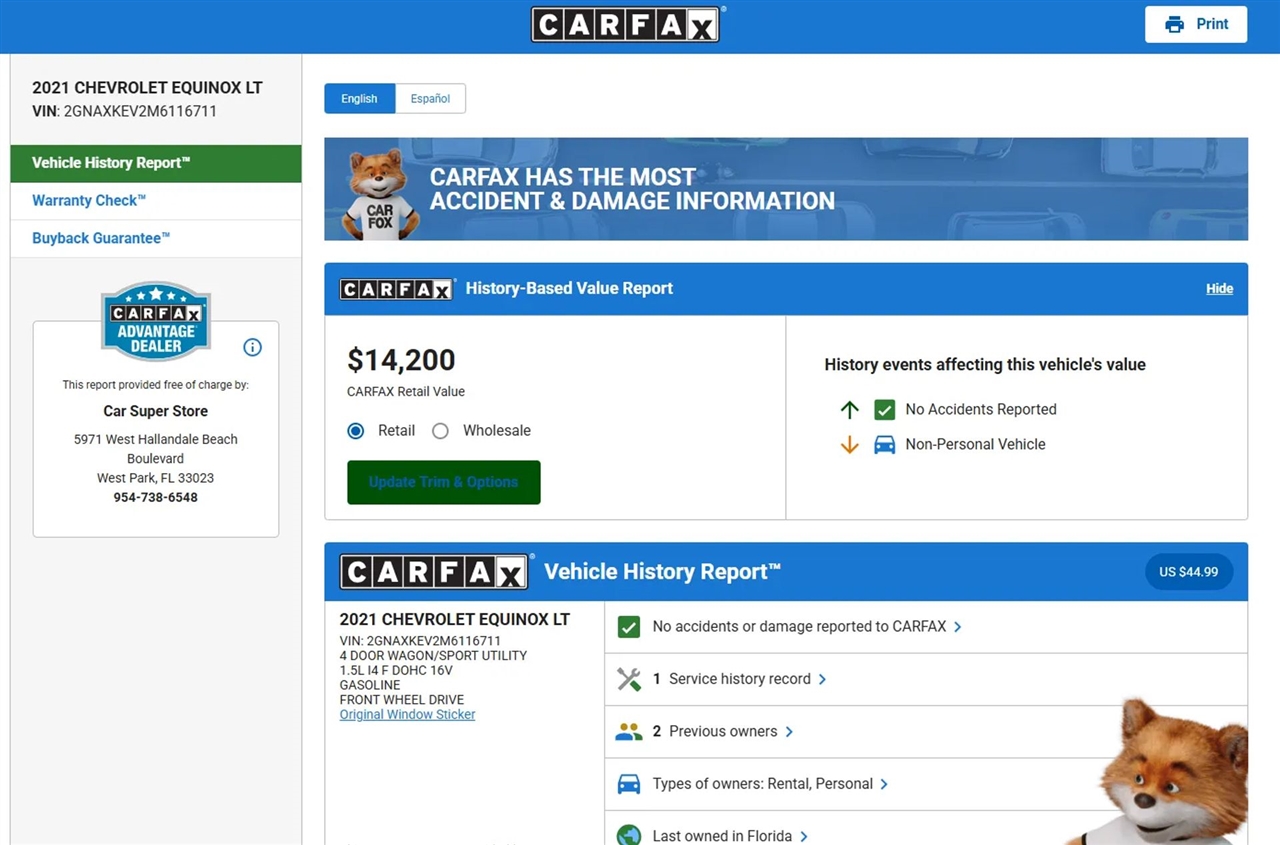Select the Wholesale value radio button
1280x845 pixels.
click(440, 431)
